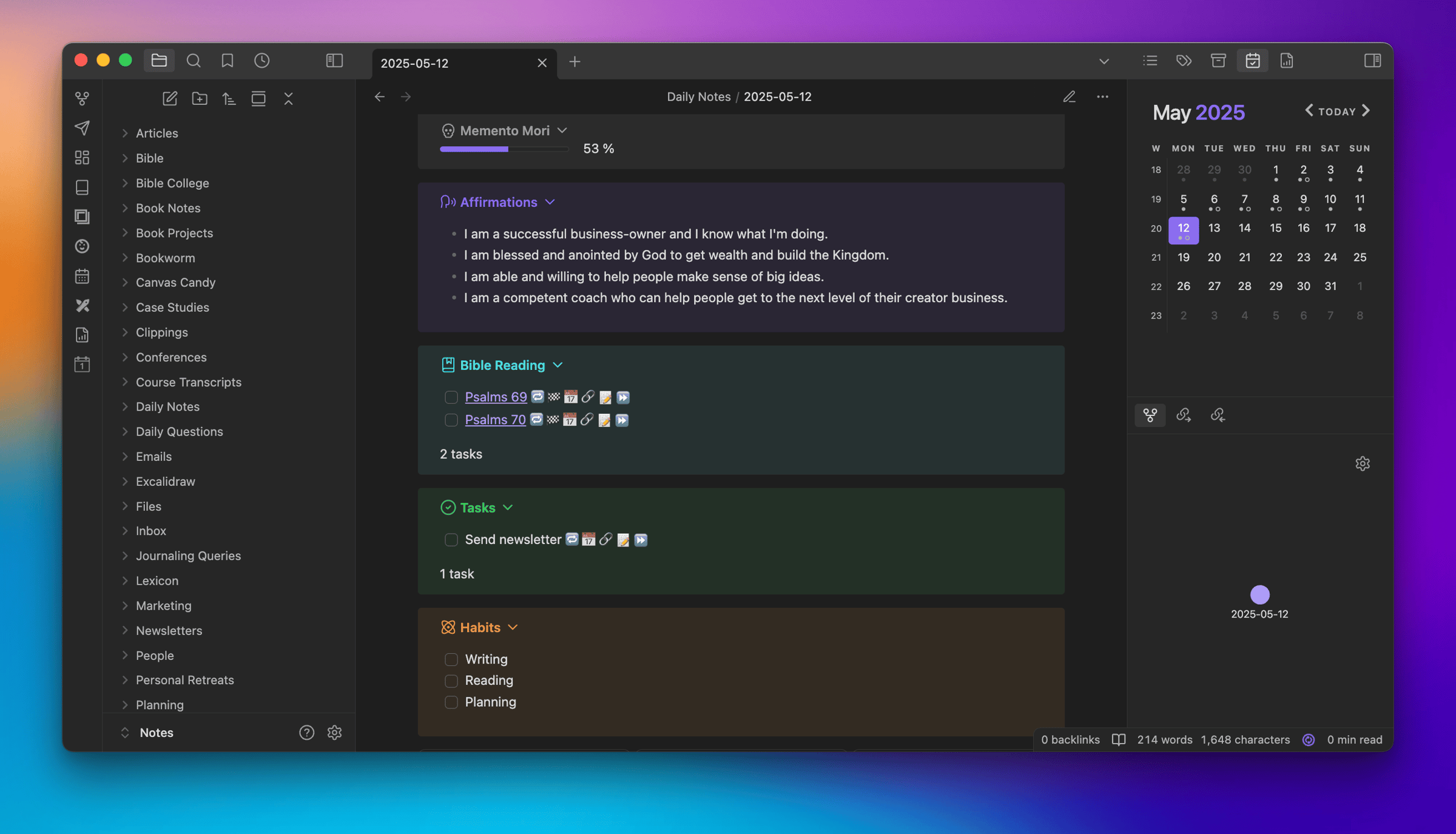Navigate back with left arrow
Viewport: 1456px width, 834px height.
click(380, 96)
